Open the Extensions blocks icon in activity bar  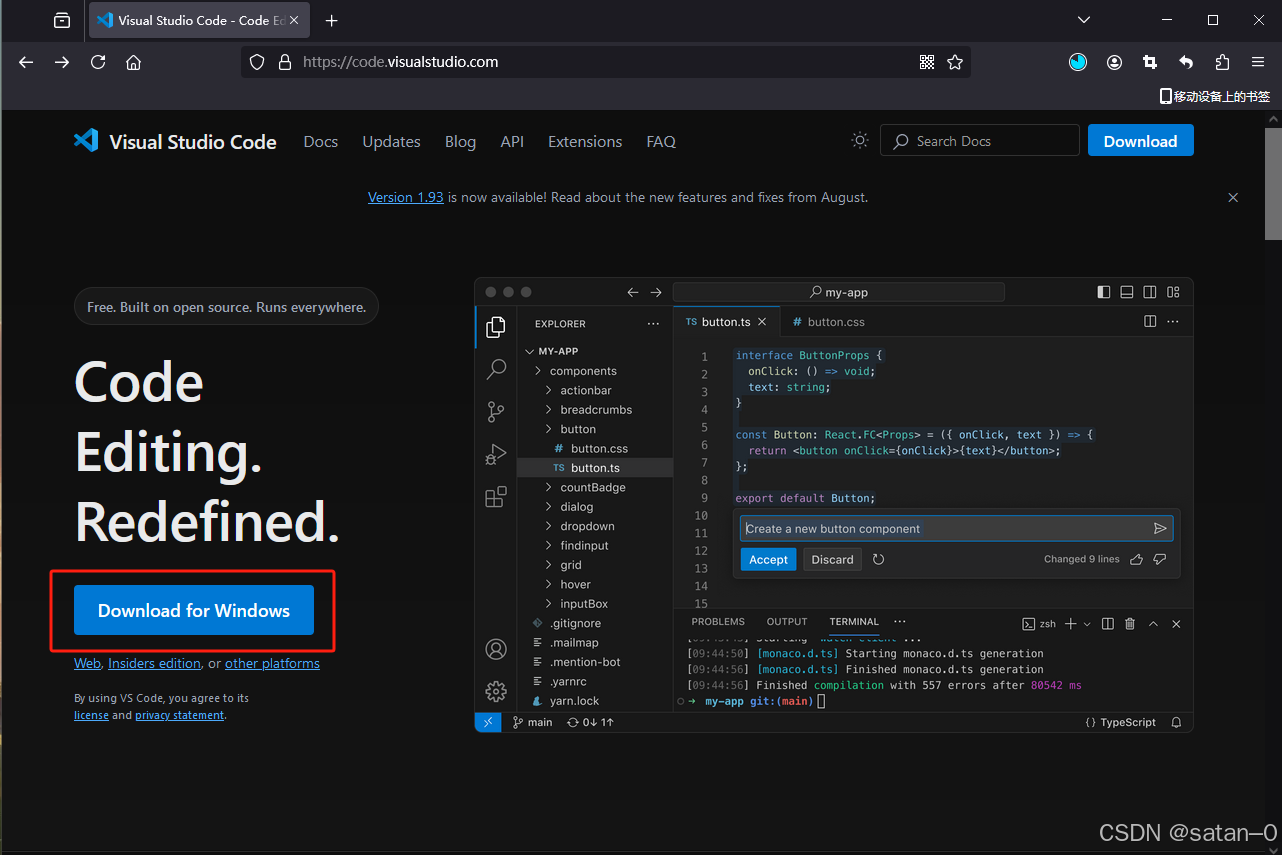[495, 497]
